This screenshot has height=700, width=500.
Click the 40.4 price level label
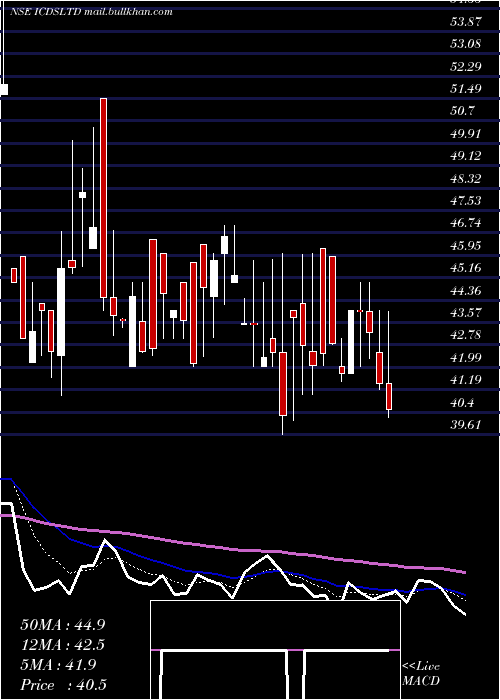point(463,402)
